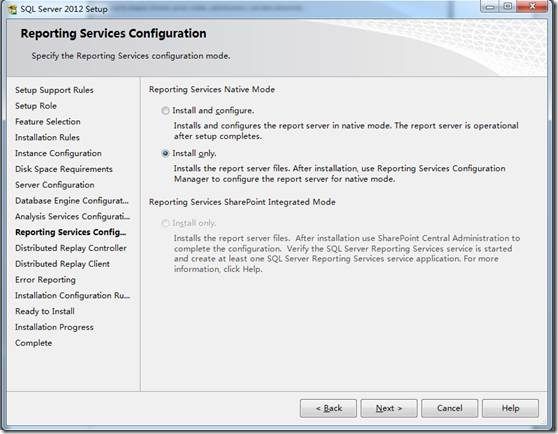Screen dimensions: 558x434
Task: Click the Setup Role step
Action: pos(36,106)
